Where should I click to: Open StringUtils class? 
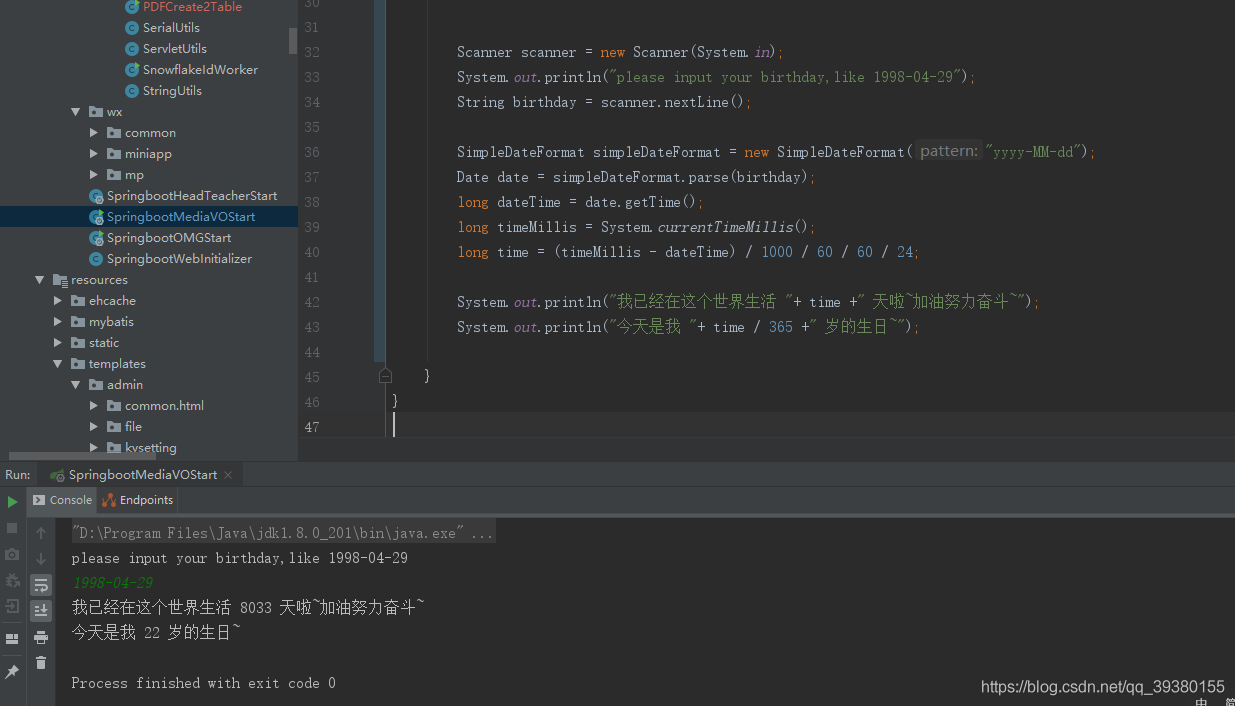tap(172, 91)
